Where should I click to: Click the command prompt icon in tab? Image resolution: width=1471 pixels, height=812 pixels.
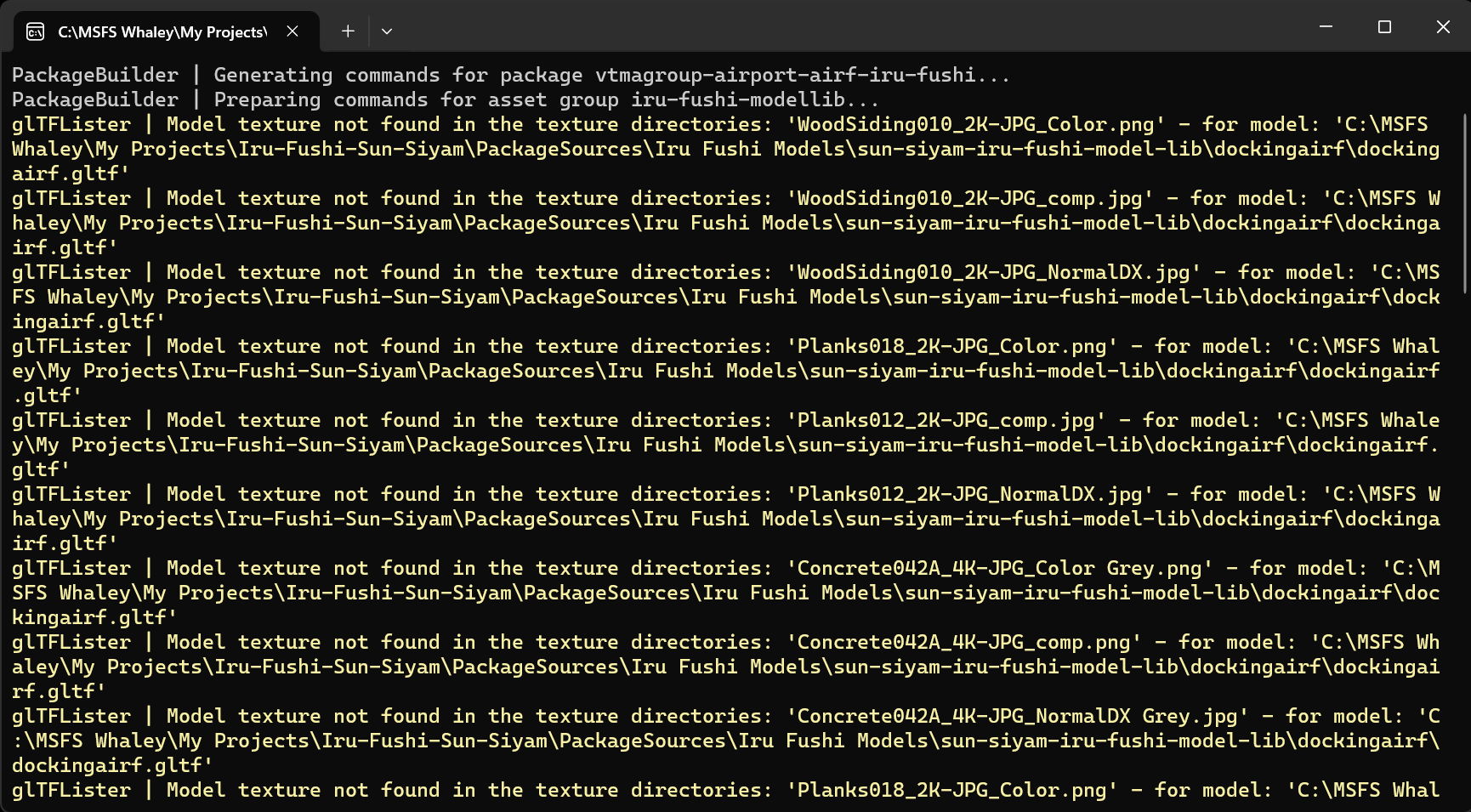(36, 31)
